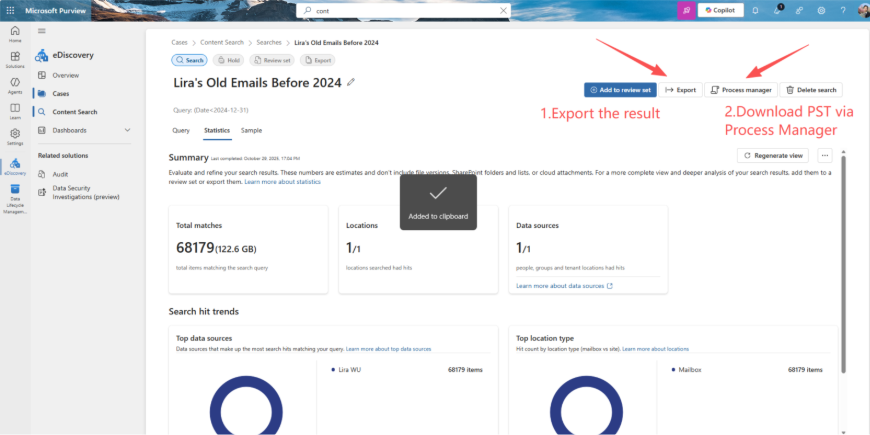
Task: Switch to the Sample tab
Action: click(251, 131)
